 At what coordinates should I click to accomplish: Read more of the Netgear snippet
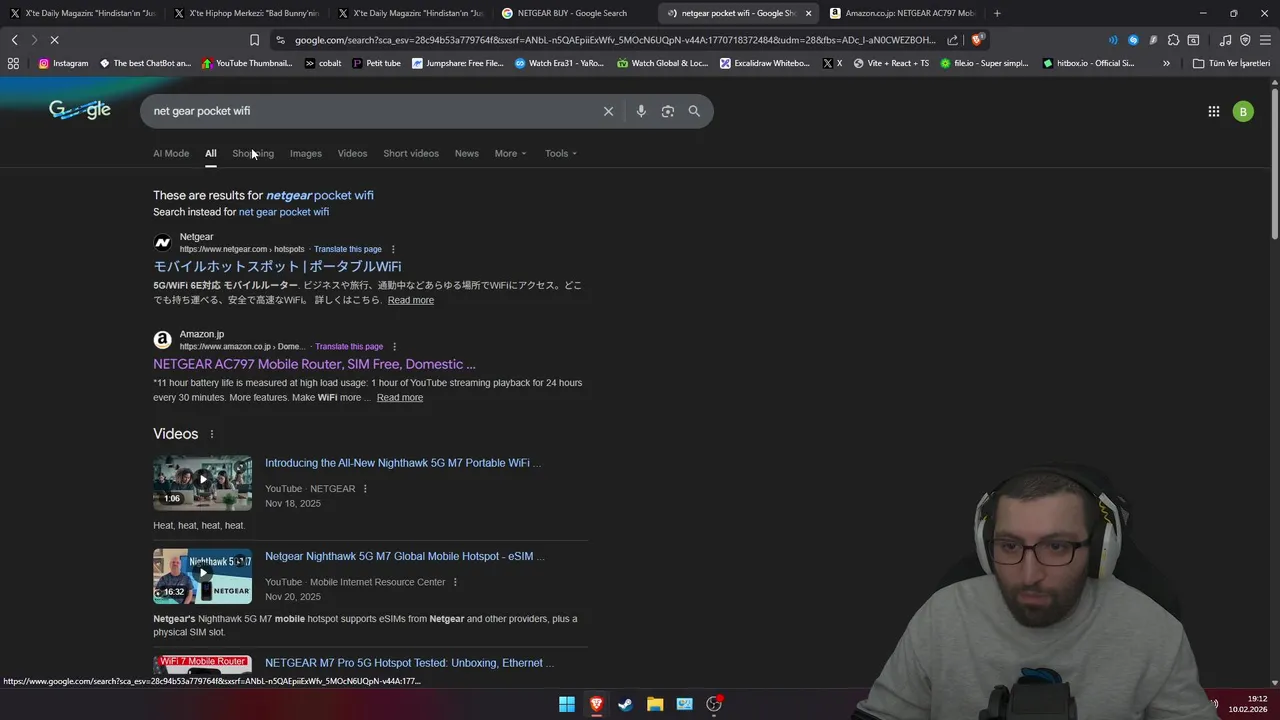tap(411, 300)
